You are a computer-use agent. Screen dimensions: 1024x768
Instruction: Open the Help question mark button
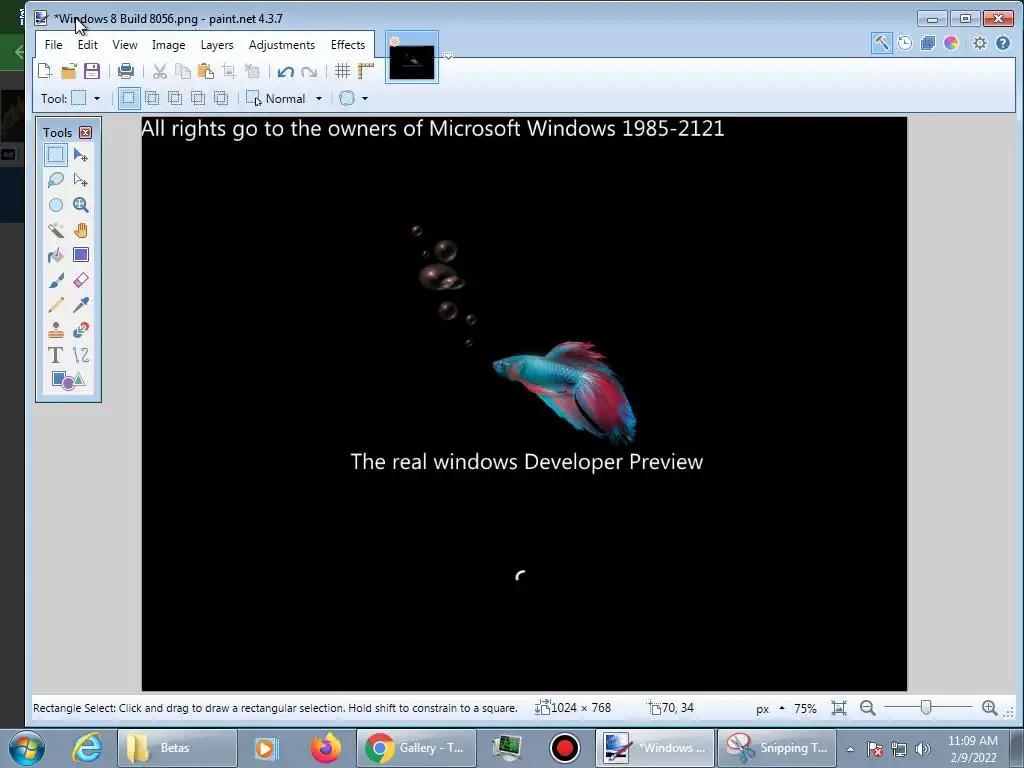tap(1003, 43)
